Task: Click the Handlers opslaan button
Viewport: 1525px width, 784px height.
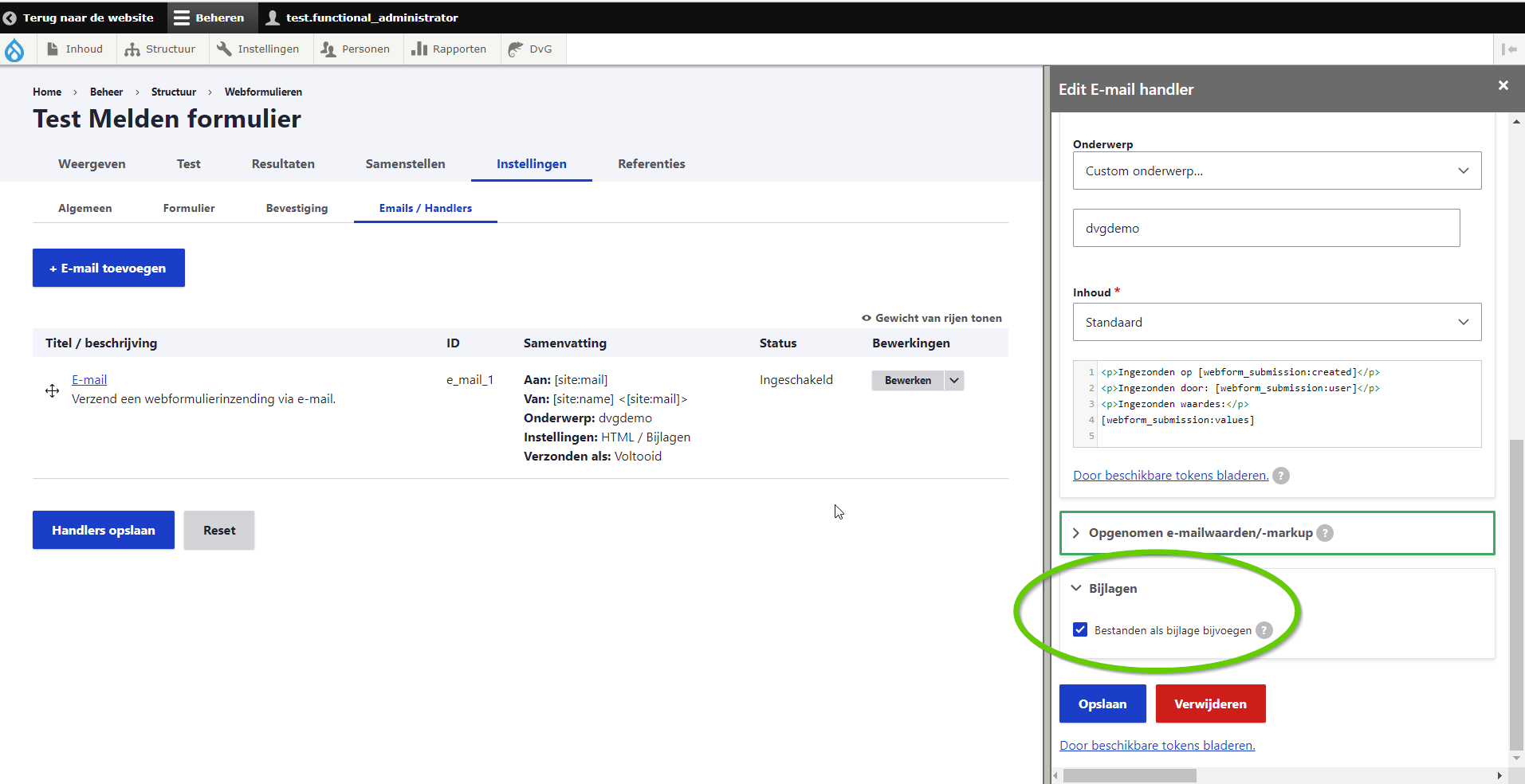Action: coord(104,530)
